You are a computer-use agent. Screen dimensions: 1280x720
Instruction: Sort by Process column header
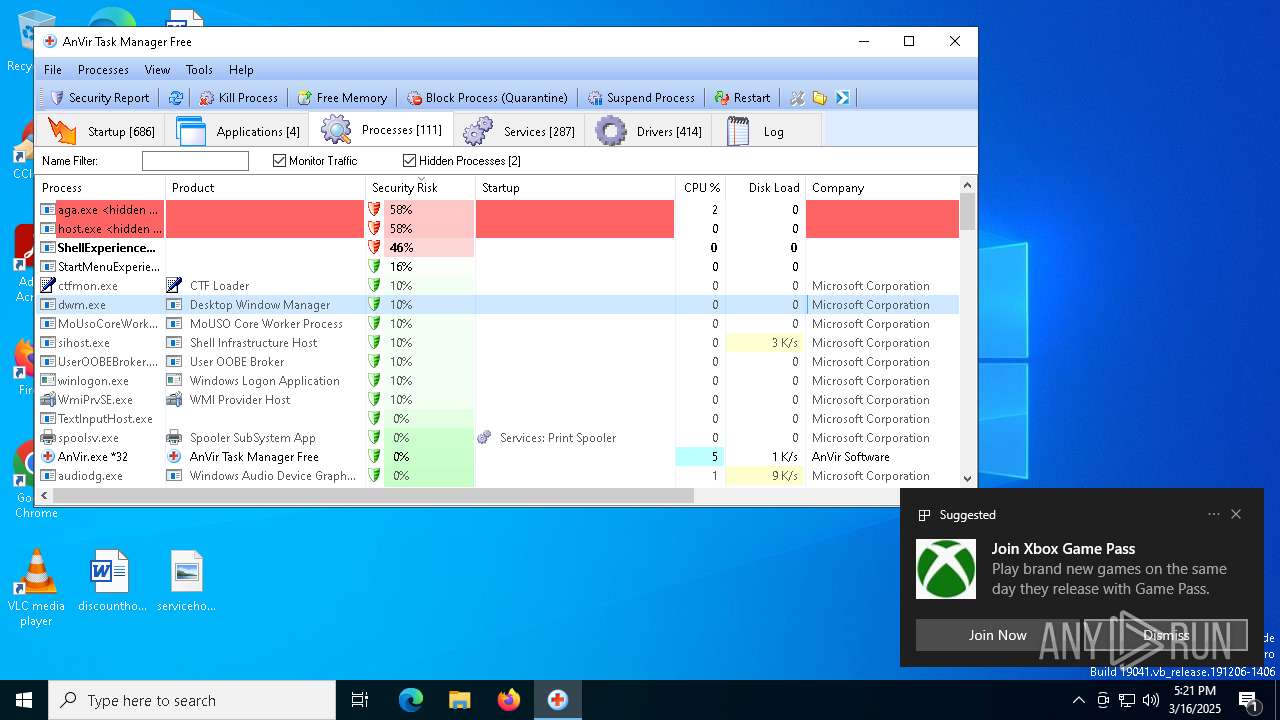point(101,187)
